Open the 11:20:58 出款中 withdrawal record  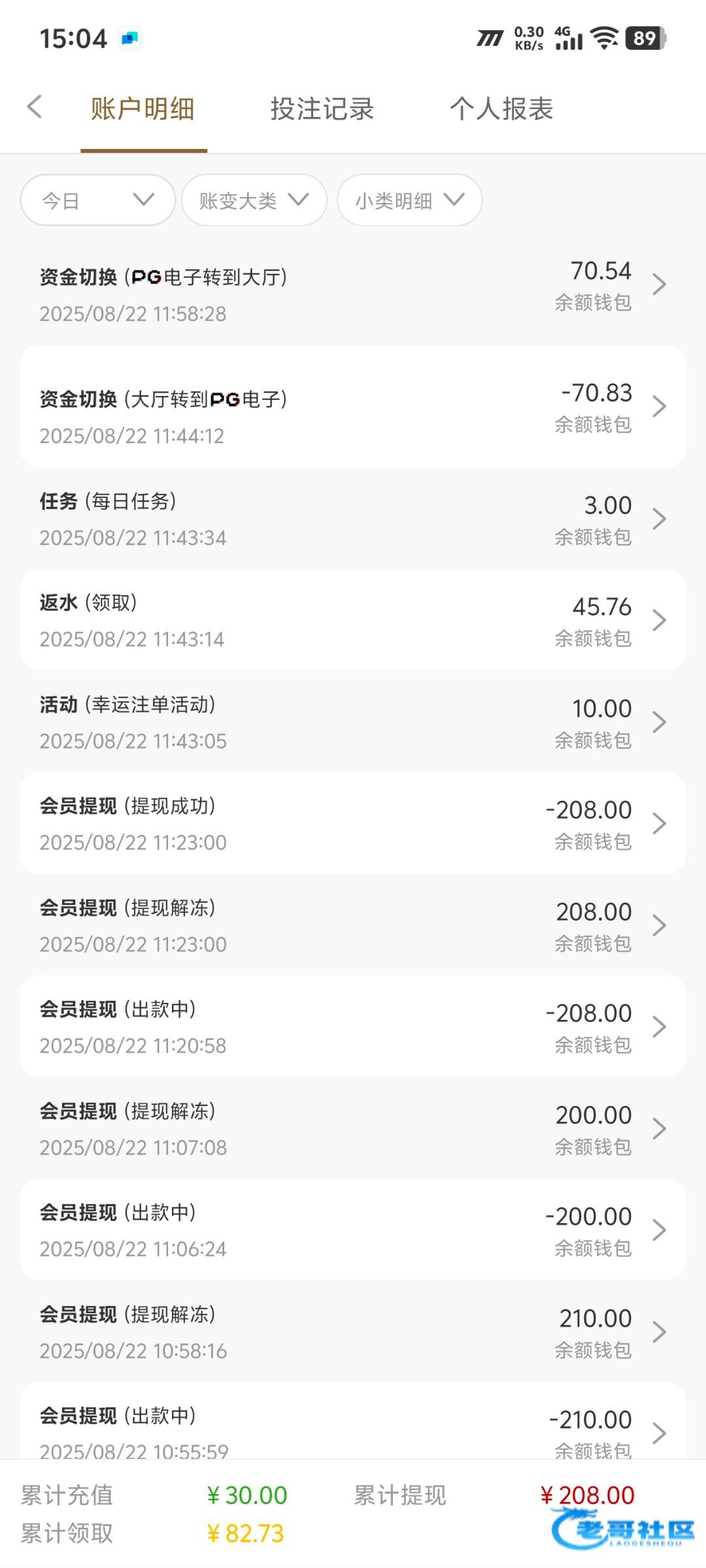point(353,1026)
